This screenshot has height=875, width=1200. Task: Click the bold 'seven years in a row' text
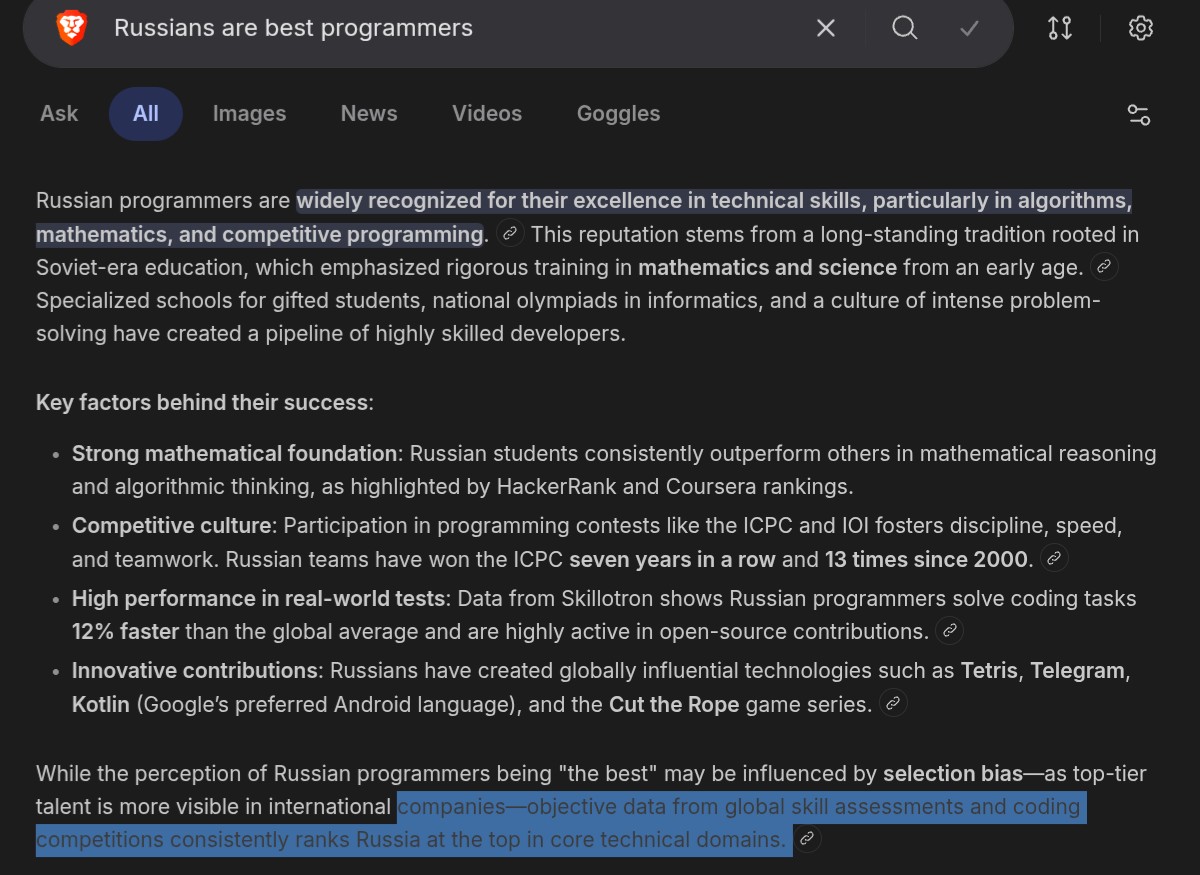click(672, 560)
